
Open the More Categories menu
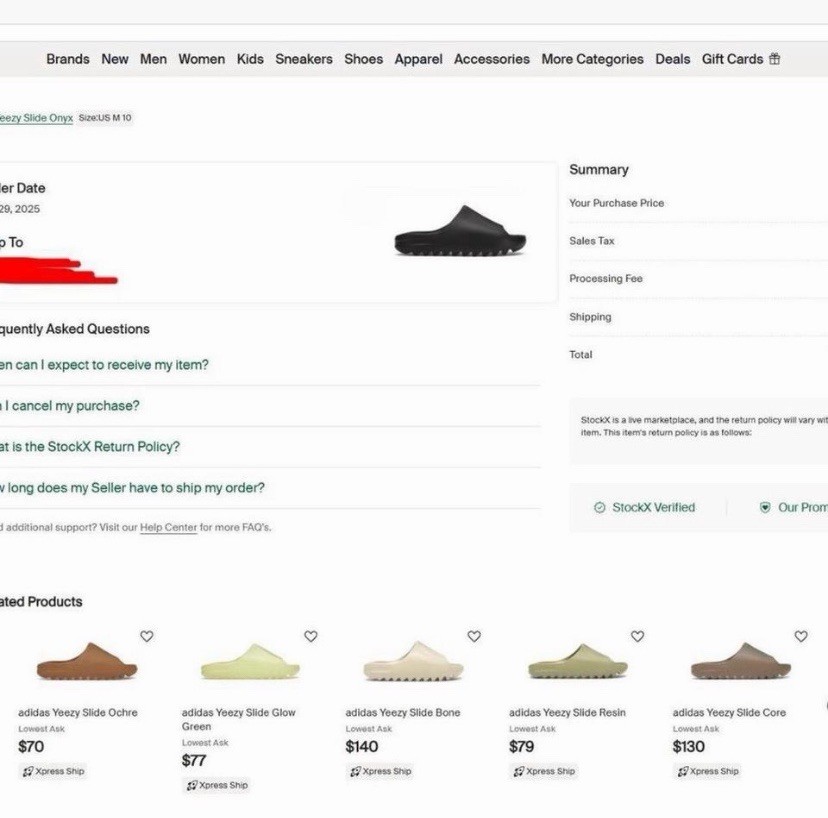(x=592, y=59)
